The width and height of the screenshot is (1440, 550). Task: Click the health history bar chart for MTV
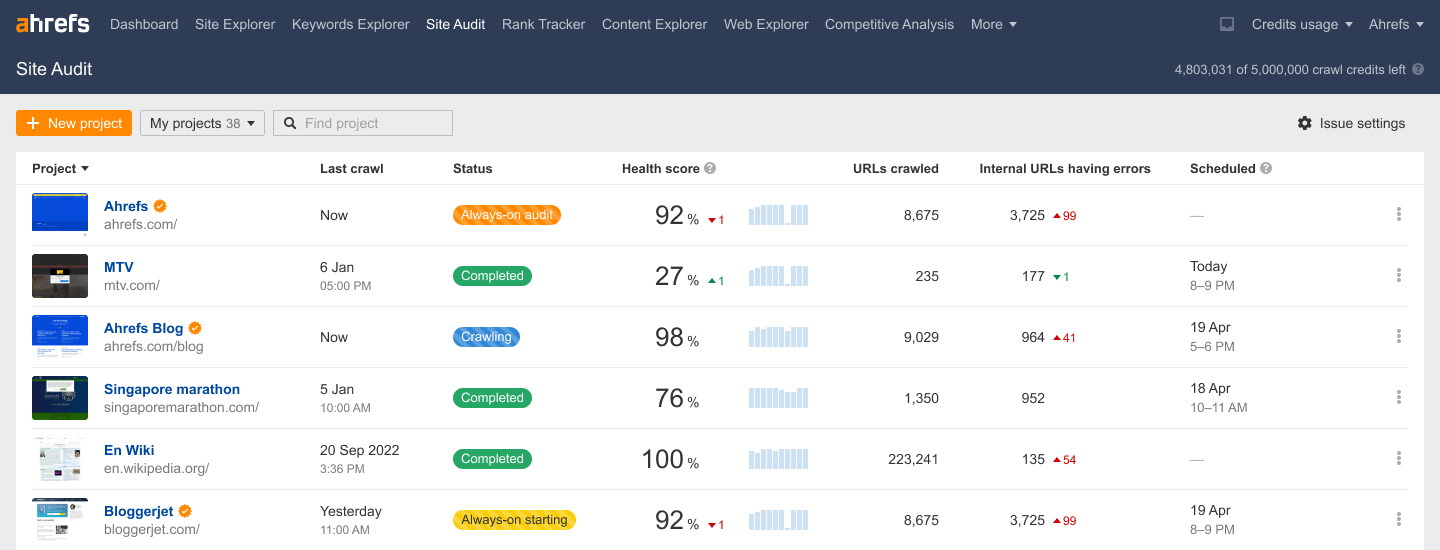[778, 276]
